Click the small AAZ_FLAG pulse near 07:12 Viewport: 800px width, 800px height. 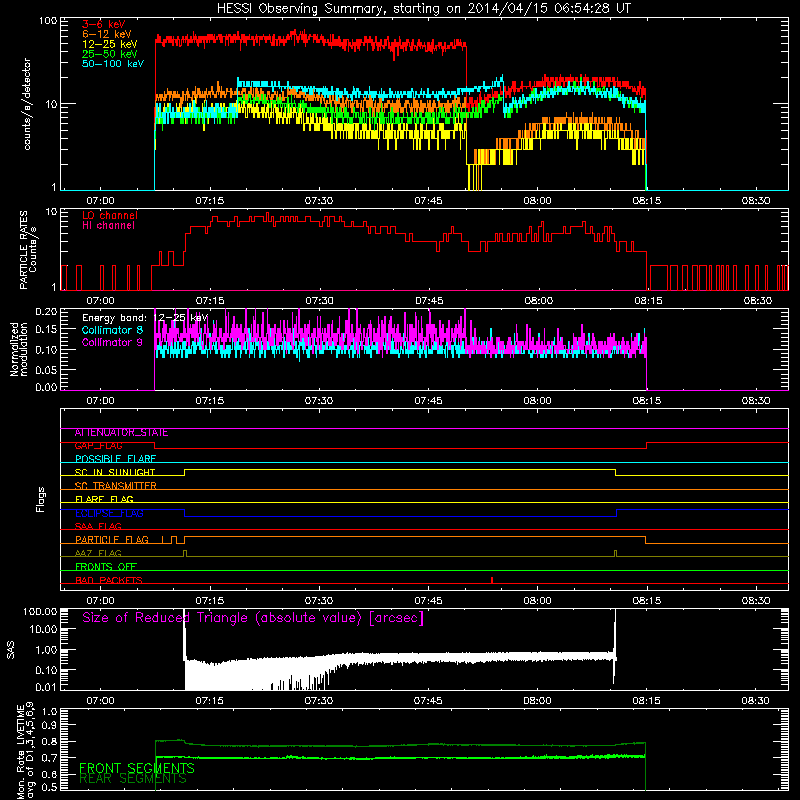pyautogui.click(x=185, y=553)
